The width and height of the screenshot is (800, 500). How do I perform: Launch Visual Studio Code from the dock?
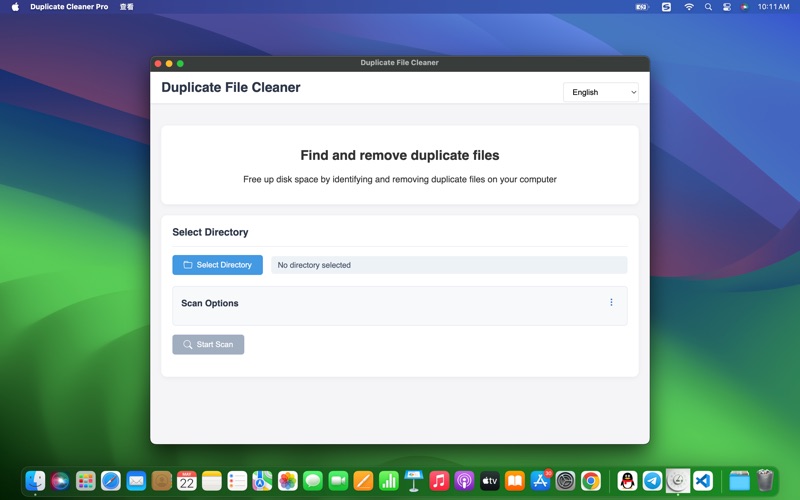pos(703,481)
